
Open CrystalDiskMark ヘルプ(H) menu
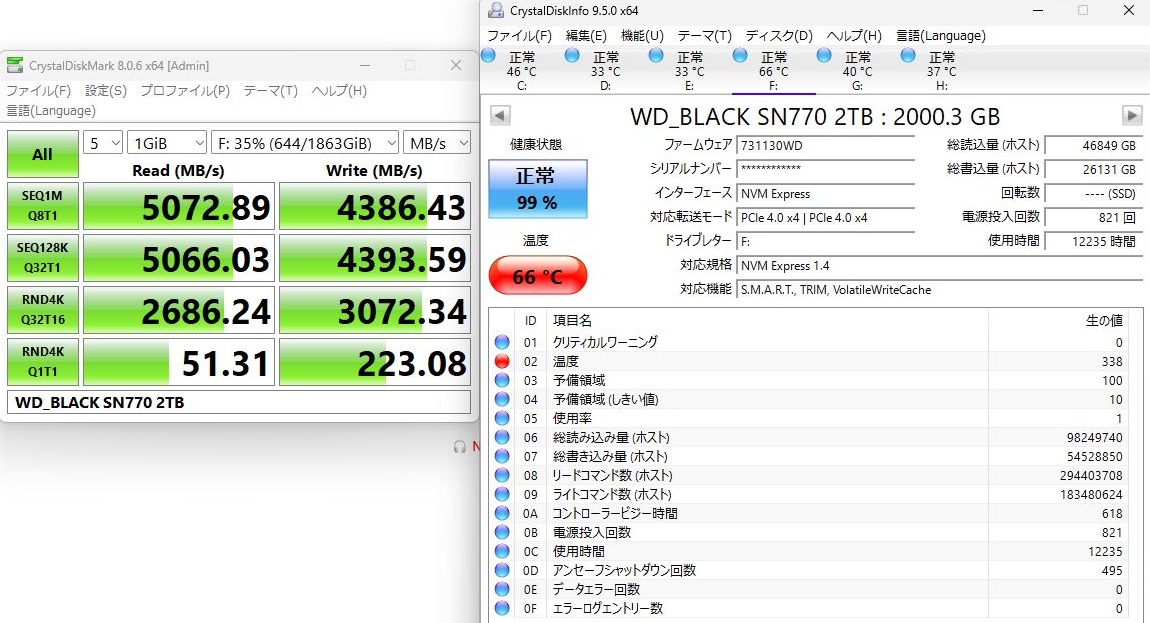point(339,91)
